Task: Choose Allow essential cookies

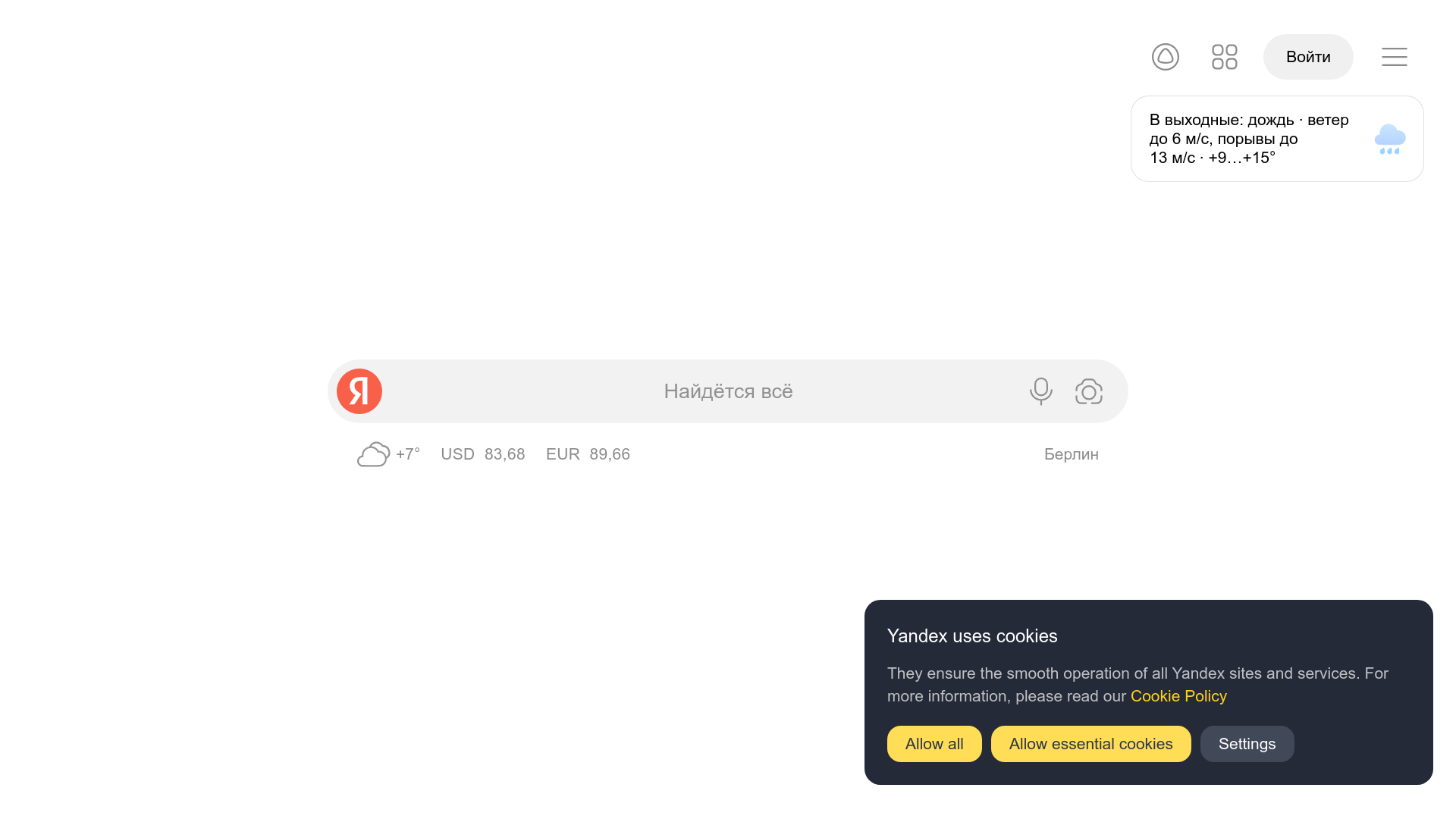Action: 1091,744
